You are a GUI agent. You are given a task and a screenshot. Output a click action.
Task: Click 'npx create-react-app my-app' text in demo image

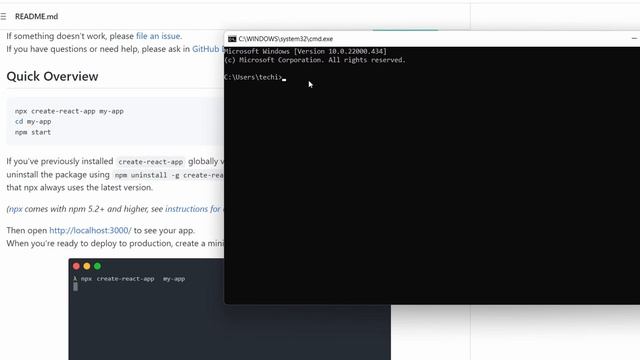[133, 279]
